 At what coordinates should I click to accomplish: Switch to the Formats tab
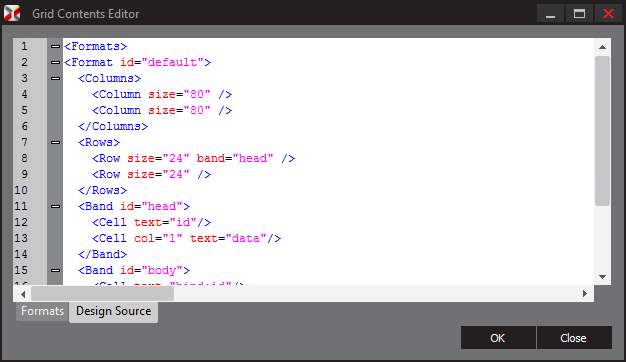[42, 311]
